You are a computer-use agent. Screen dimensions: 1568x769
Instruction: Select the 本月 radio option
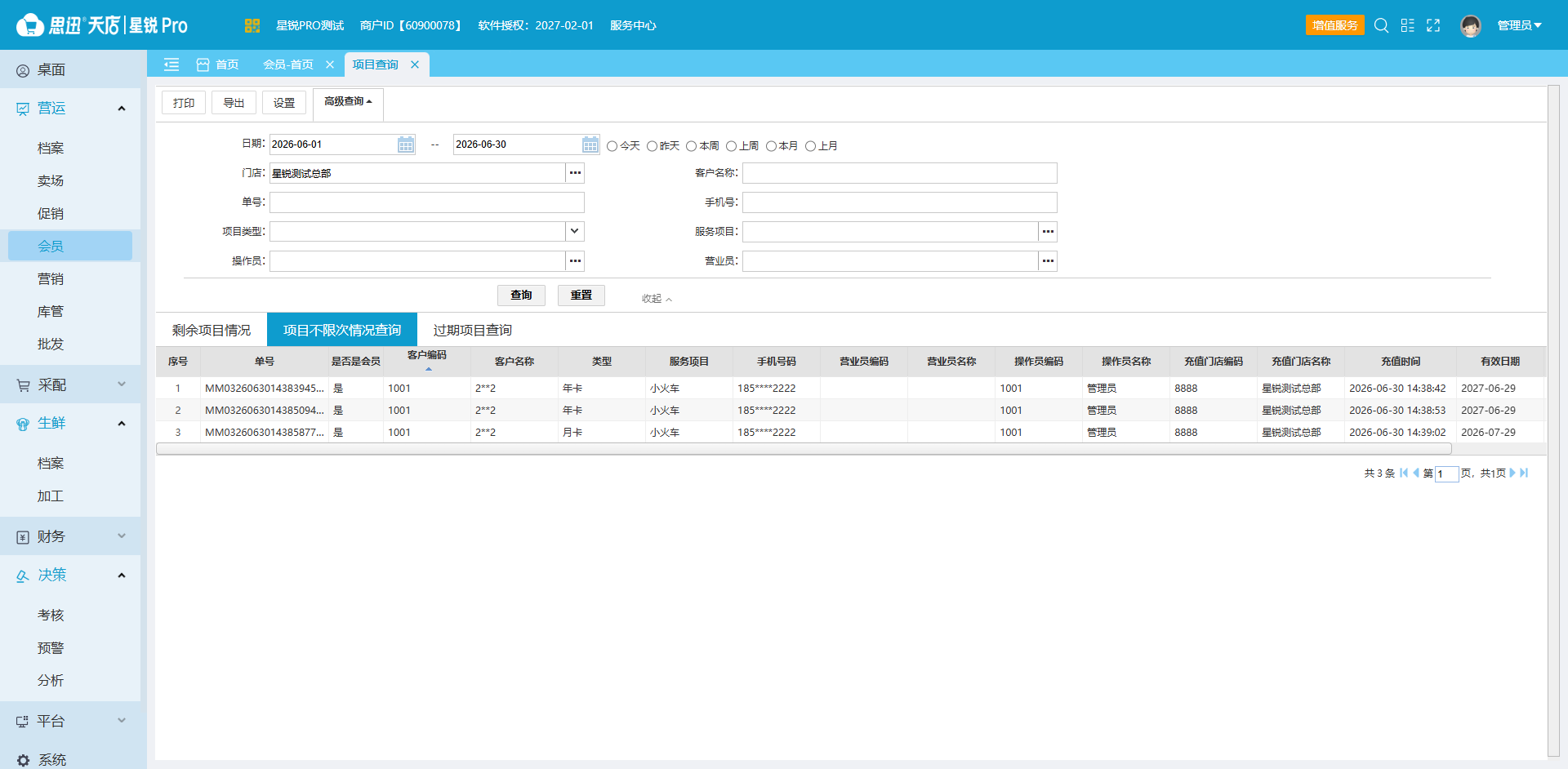(771, 146)
